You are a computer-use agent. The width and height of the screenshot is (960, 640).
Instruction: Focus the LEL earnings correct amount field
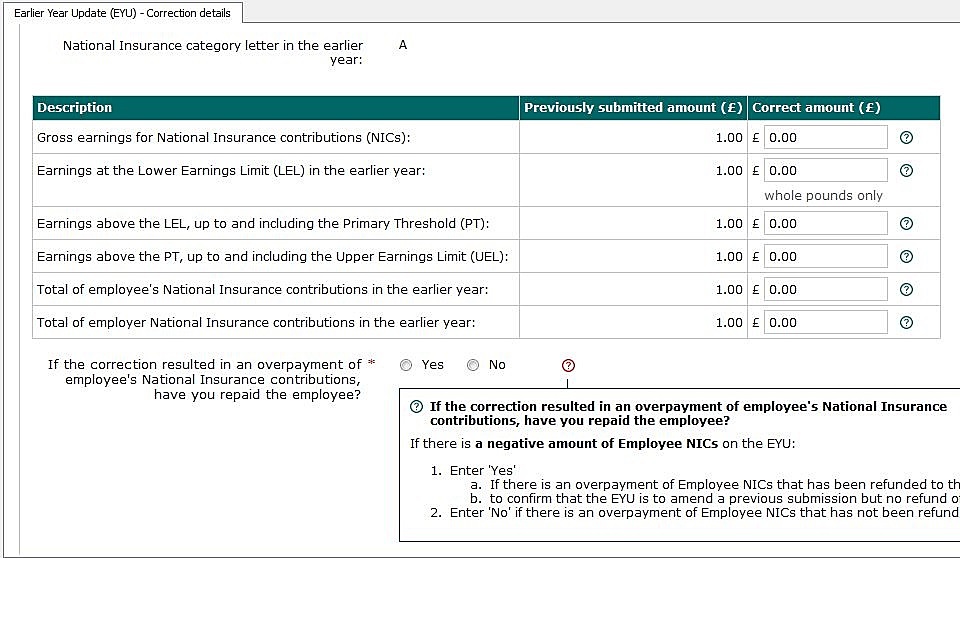coord(825,171)
